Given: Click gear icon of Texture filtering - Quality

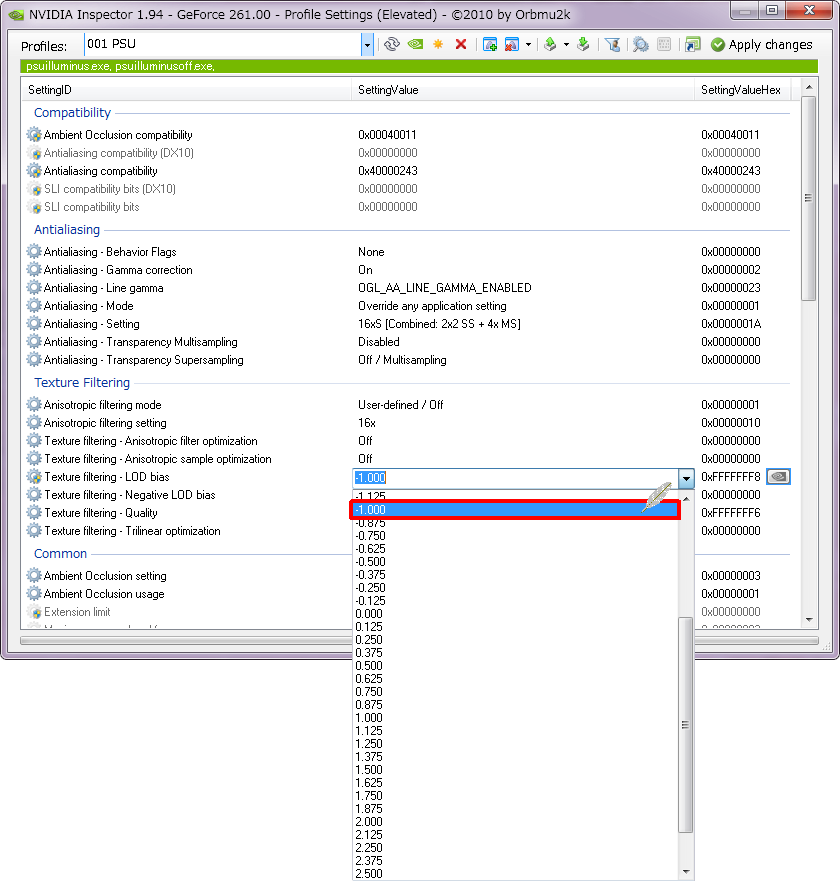Looking at the screenshot, I should pyautogui.click(x=34, y=512).
